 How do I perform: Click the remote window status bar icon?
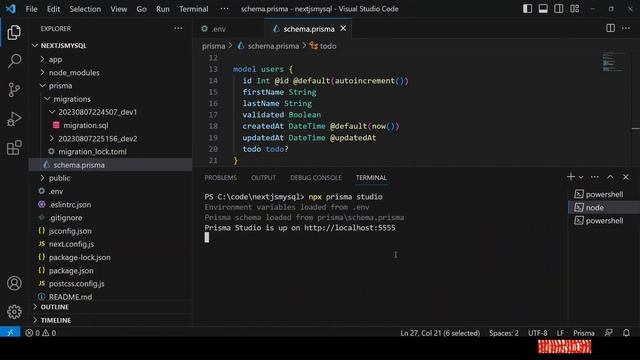(x=10, y=333)
